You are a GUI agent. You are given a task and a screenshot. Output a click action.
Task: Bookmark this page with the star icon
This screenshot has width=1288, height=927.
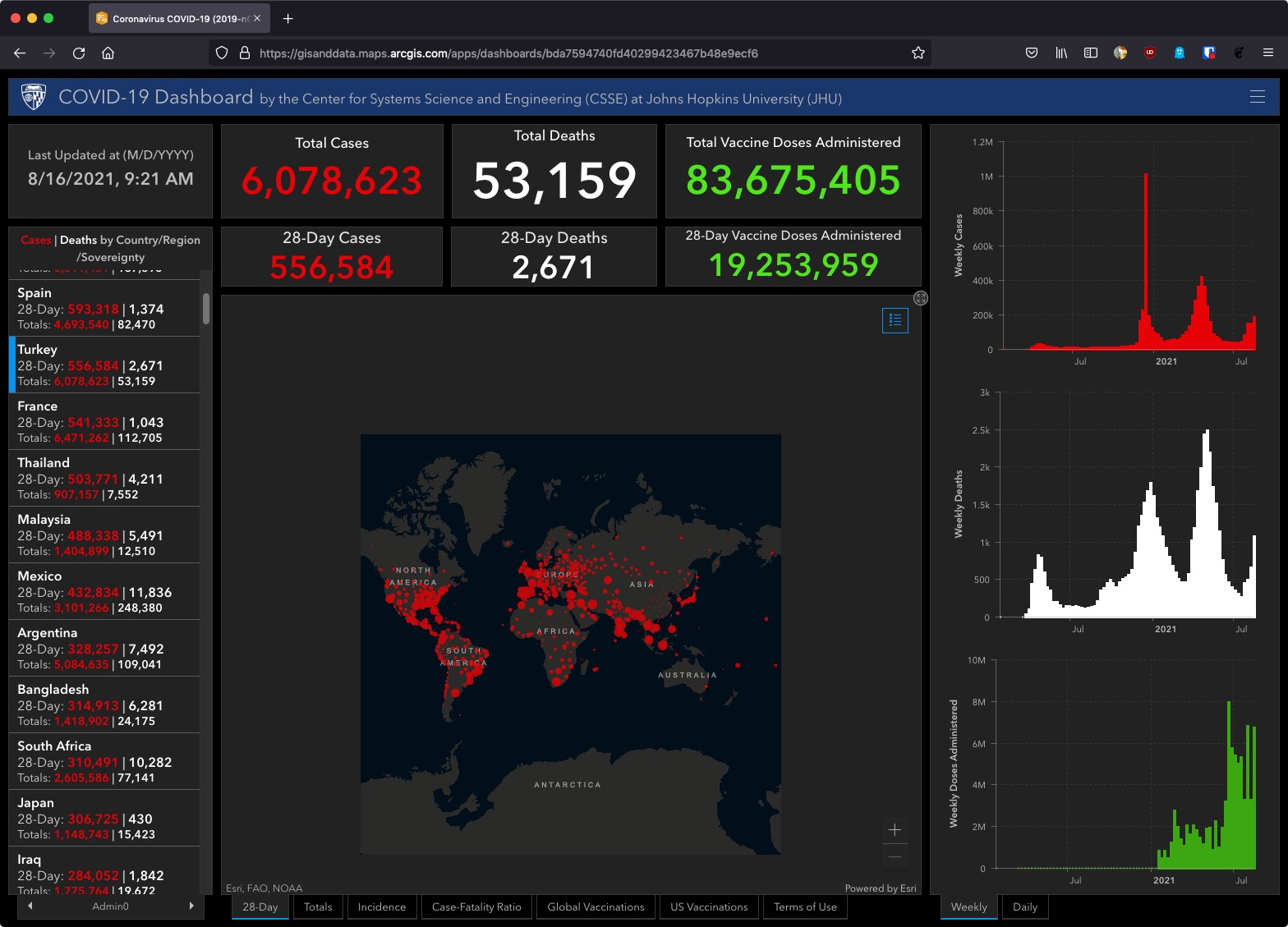(x=918, y=53)
